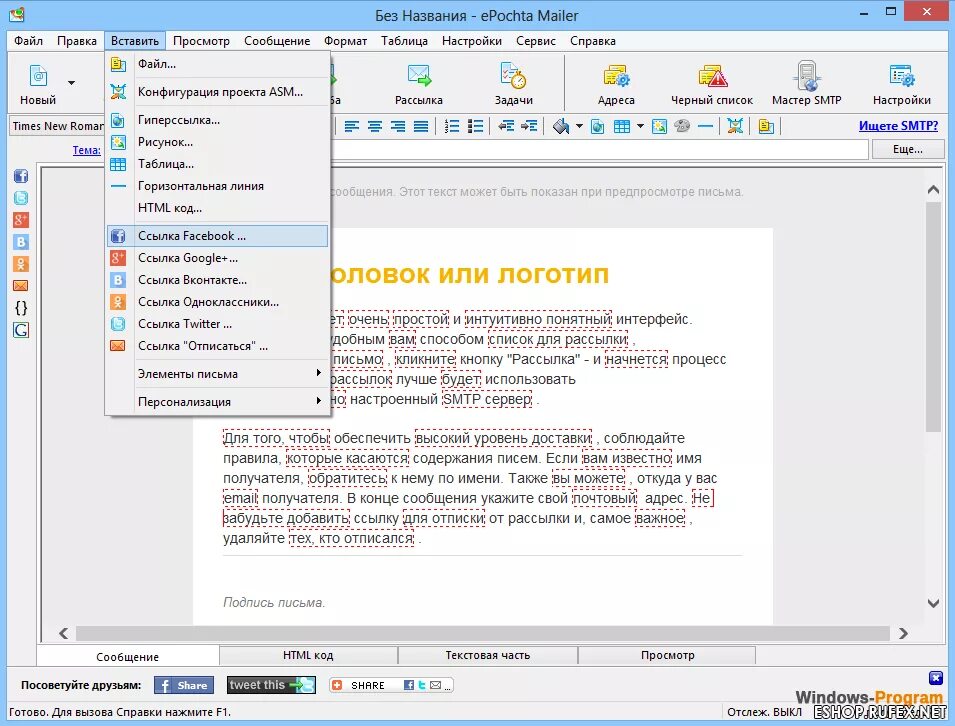Insert hyperlink via toolbar globe icon
Screen dimensions: 955x726
tap(598, 126)
